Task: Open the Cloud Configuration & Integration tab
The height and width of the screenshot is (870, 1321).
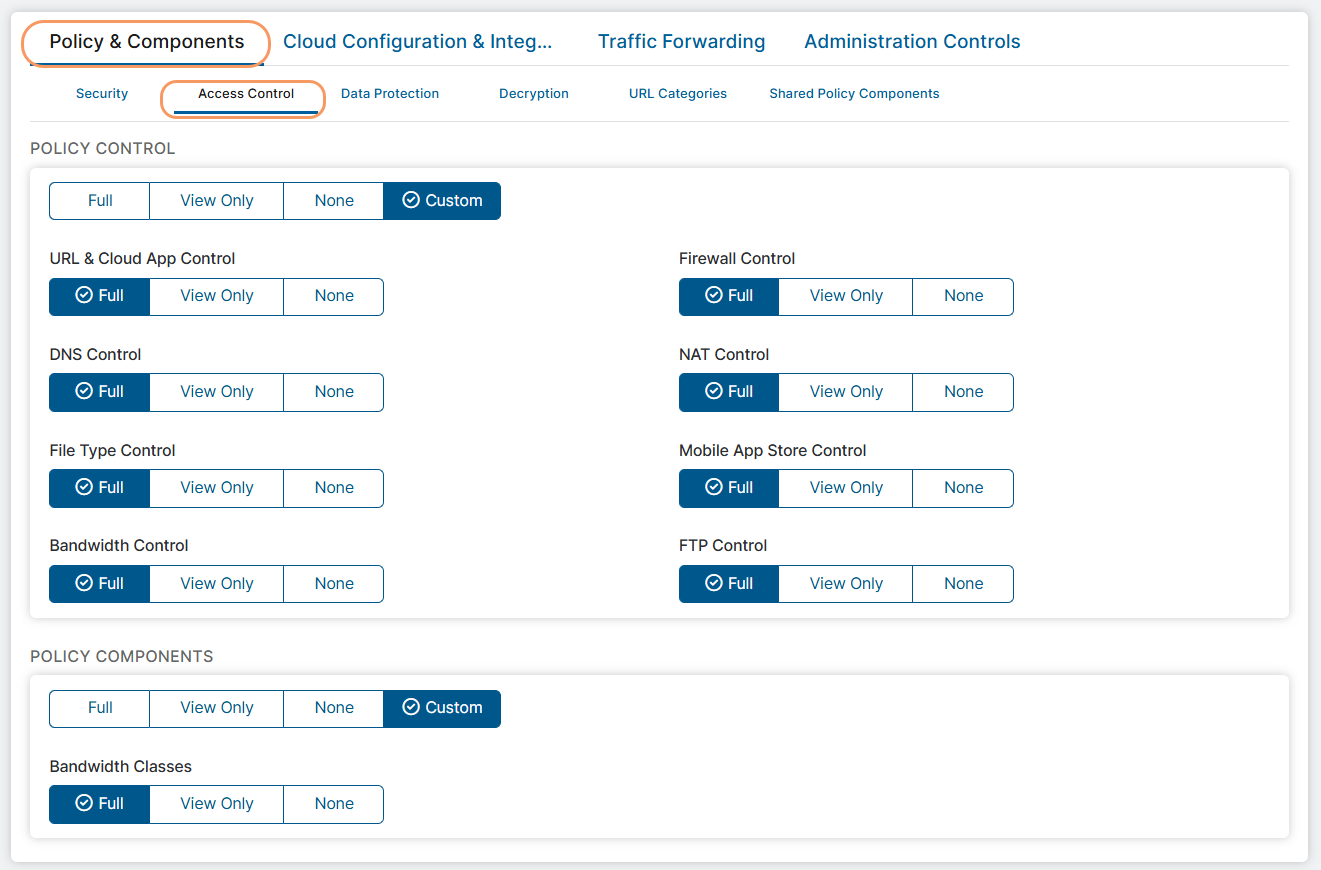Action: (417, 42)
